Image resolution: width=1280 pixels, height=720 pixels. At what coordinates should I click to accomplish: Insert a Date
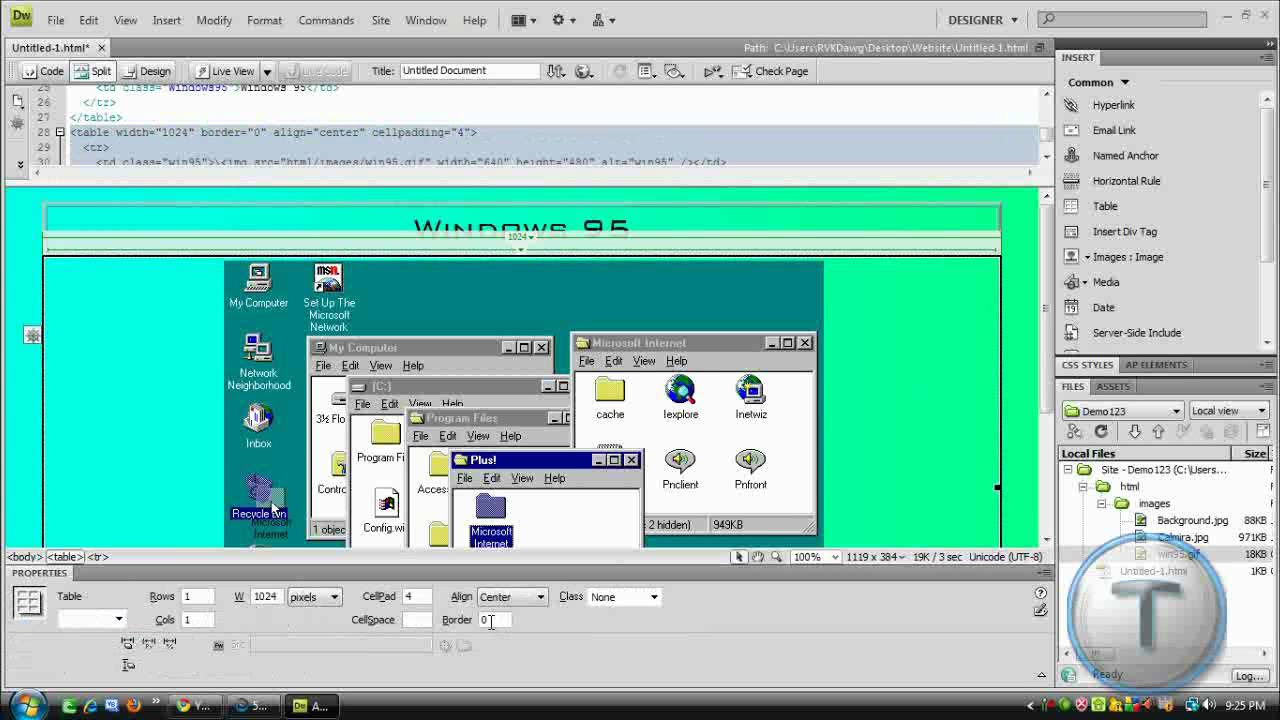coord(1103,308)
